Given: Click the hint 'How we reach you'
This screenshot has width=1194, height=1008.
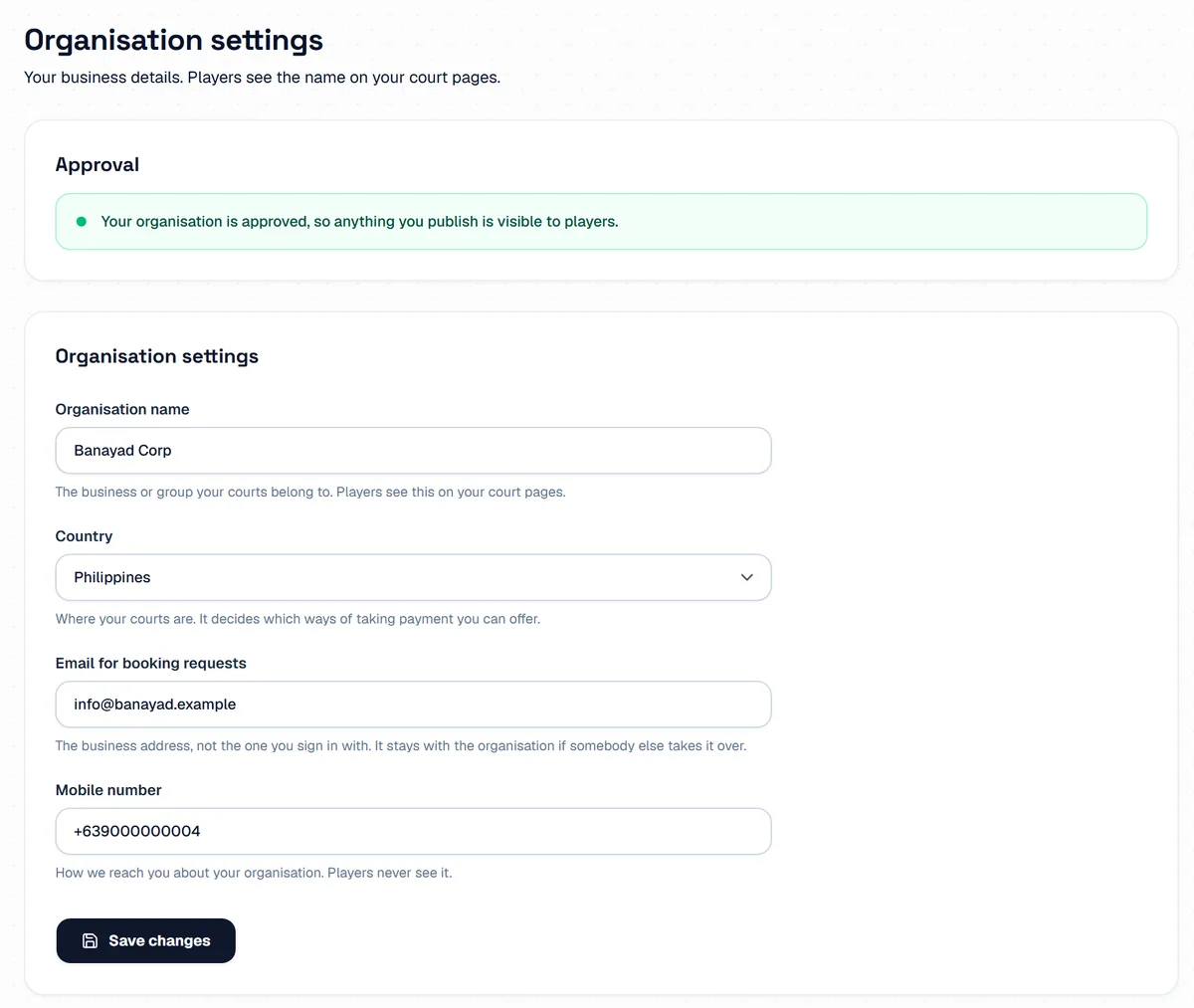Looking at the screenshot, I should [x=254, y=873].
